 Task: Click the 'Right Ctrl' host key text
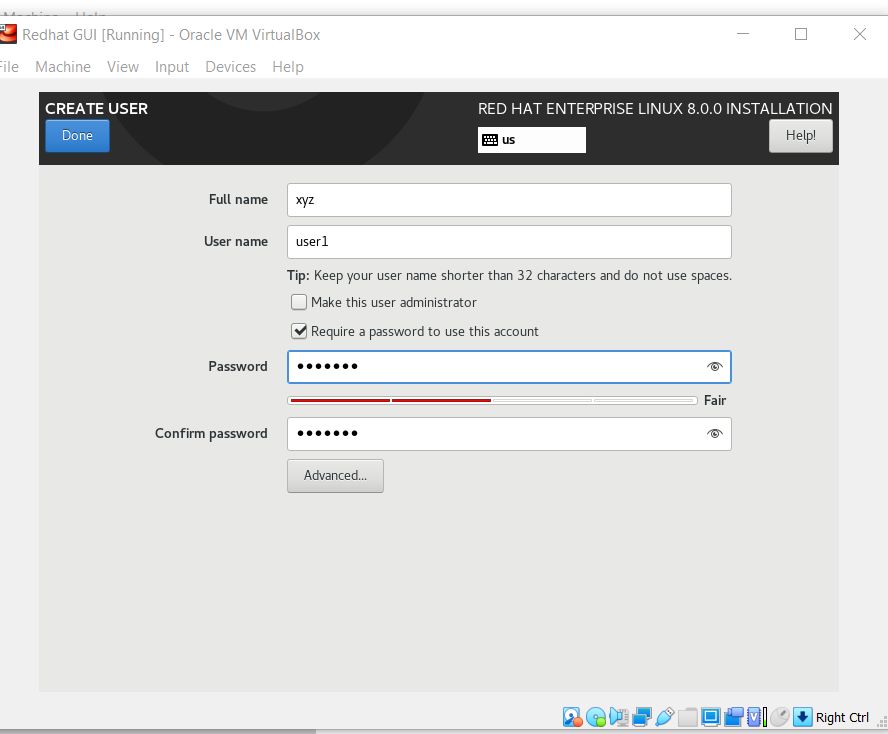tap(842, 718)
